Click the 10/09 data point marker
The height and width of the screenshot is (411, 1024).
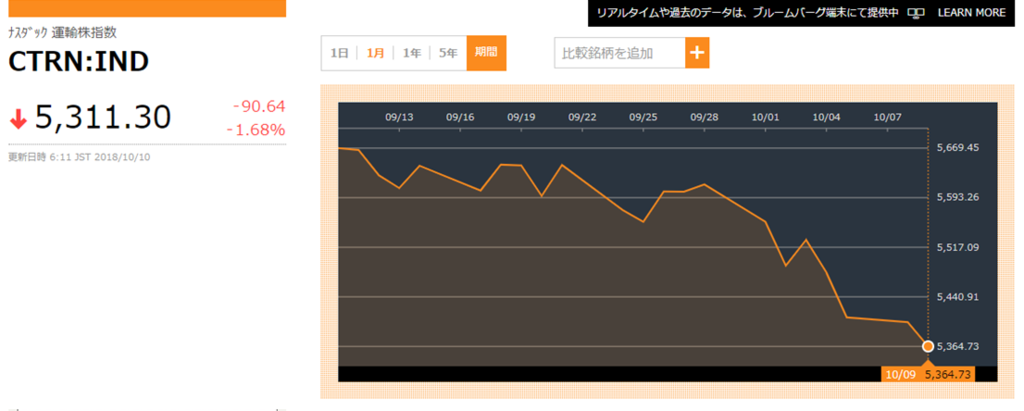(x=927, y=346)
